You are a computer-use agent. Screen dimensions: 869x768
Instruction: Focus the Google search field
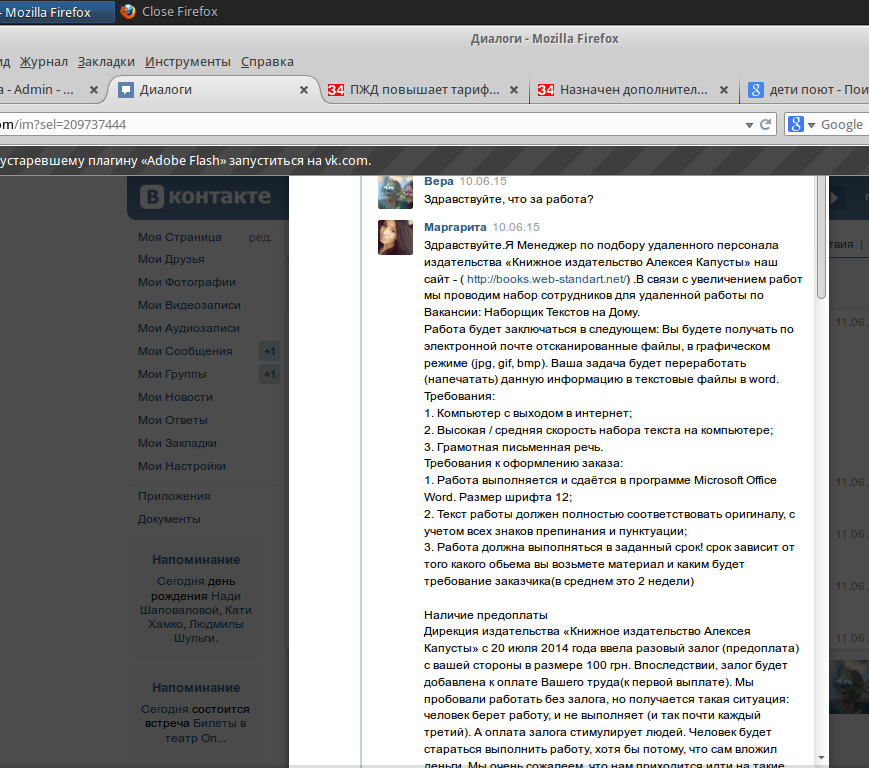pyautogui.click(x=844, y=125)
